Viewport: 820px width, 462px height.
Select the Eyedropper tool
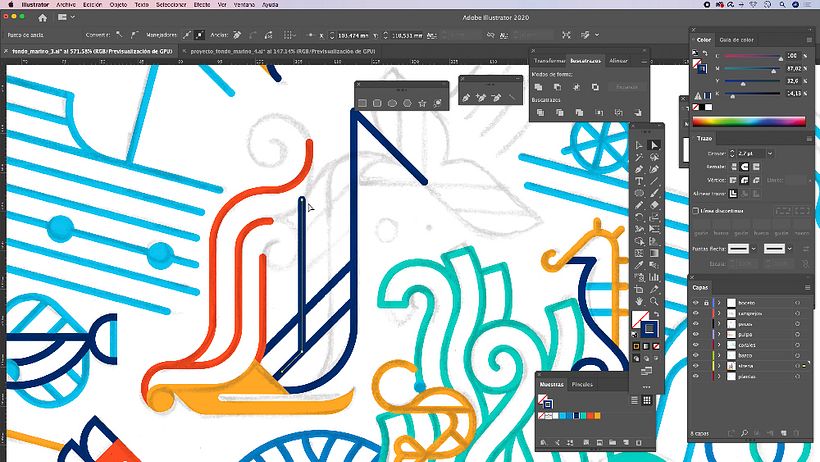tap(639, 265)
